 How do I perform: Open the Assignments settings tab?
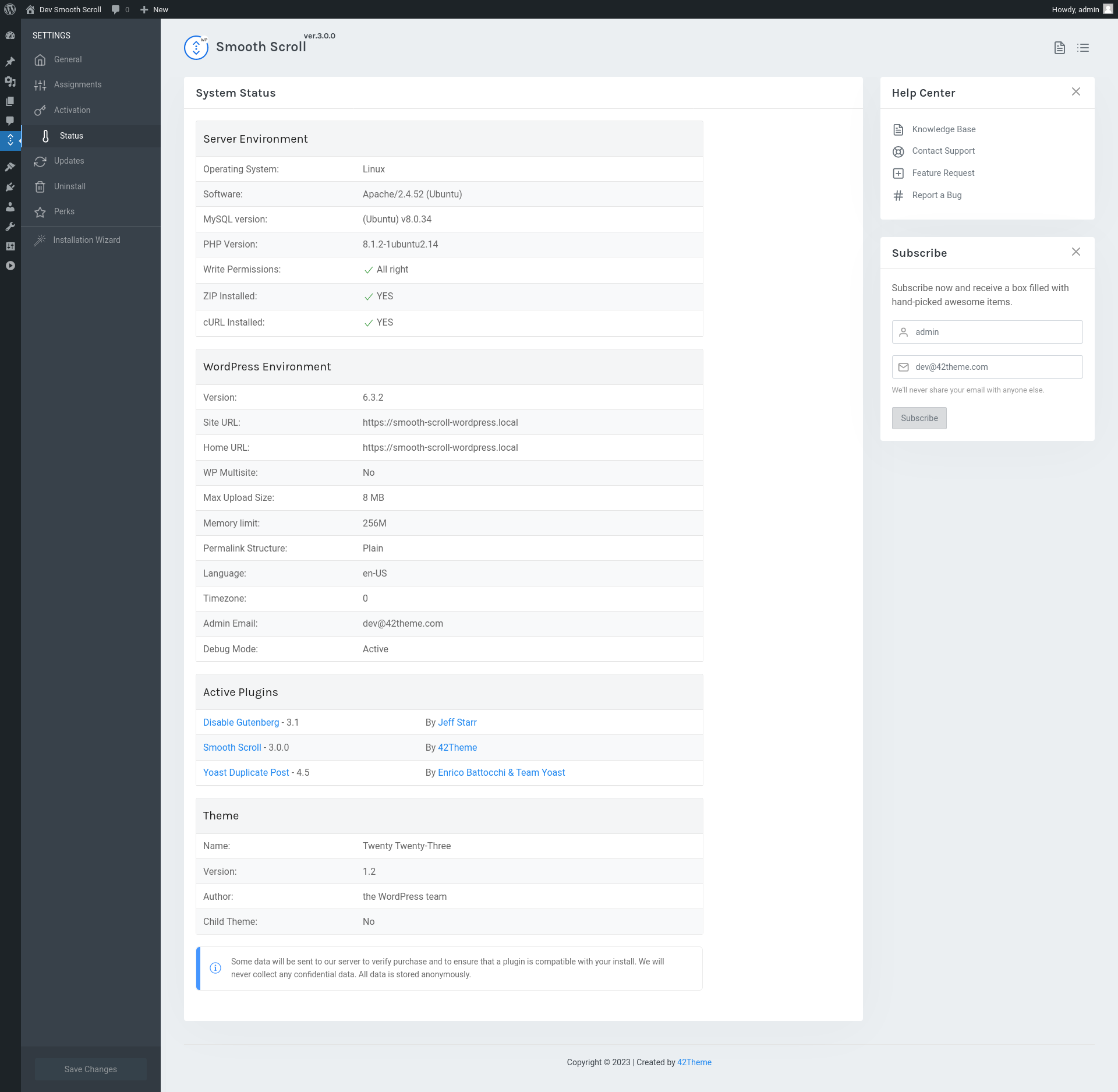(x=77, y=84)
